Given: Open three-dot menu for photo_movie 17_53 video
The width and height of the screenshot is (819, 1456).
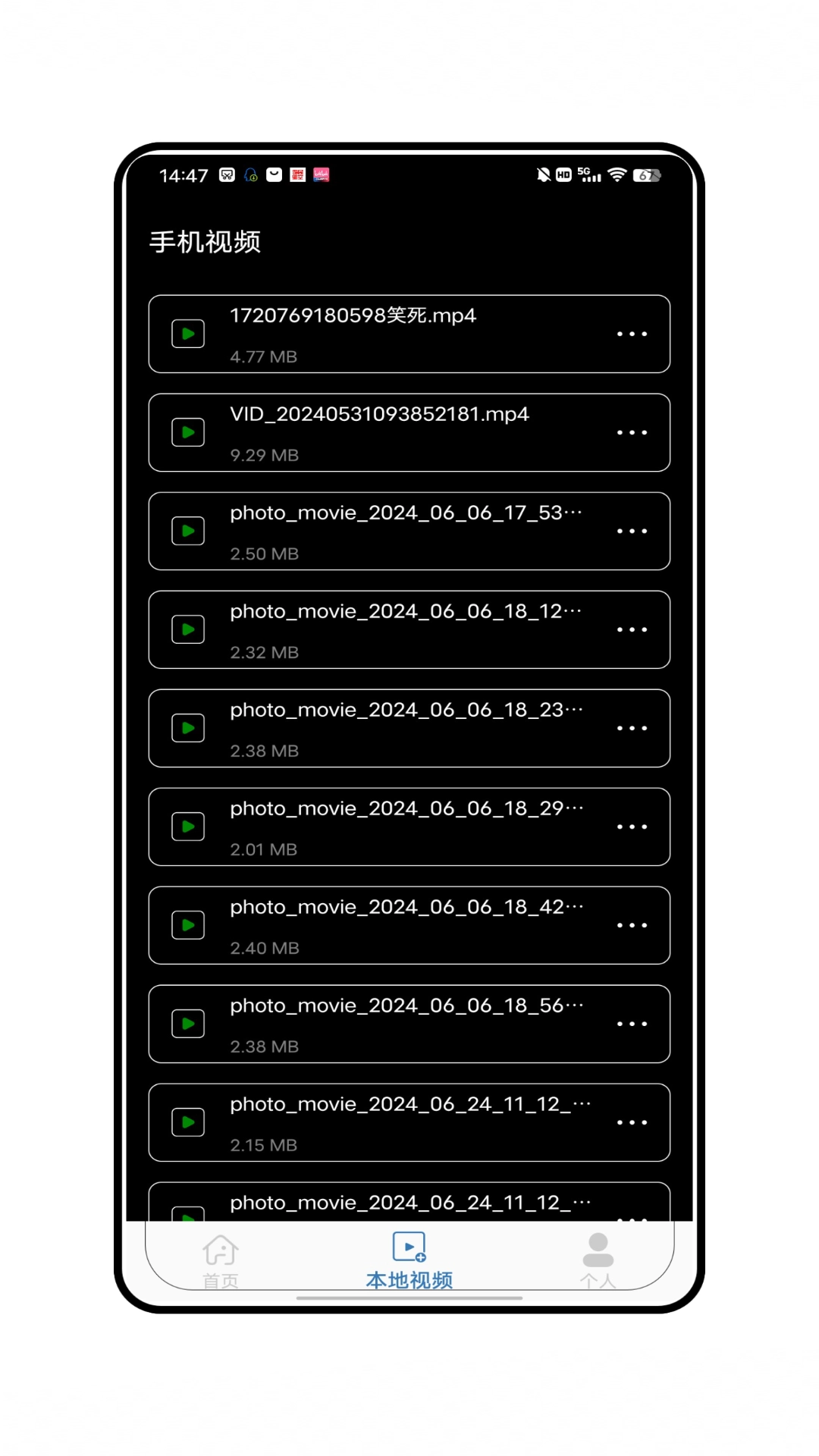Looking at the screenshot, I should [632, 531].
